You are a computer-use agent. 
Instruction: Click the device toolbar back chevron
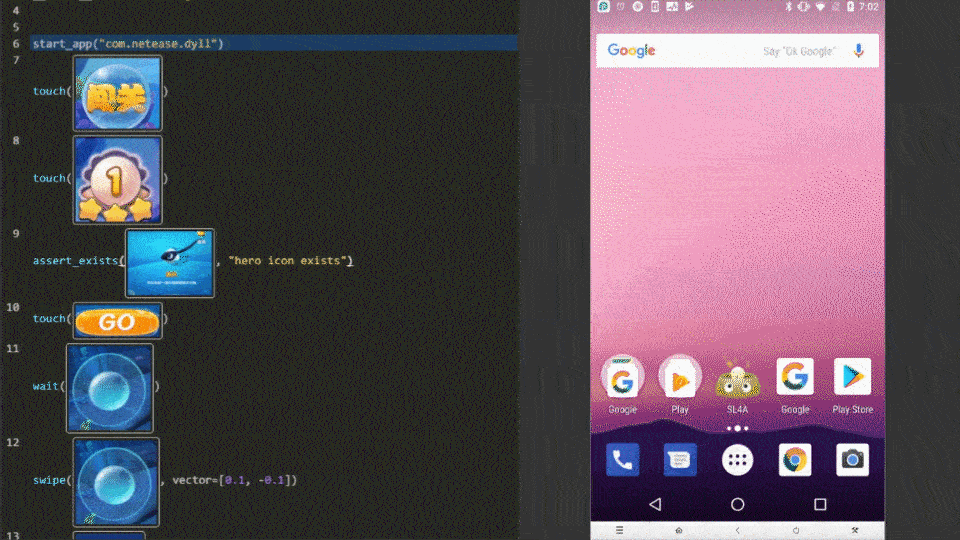pyautogui.click(x=737, y=530)
